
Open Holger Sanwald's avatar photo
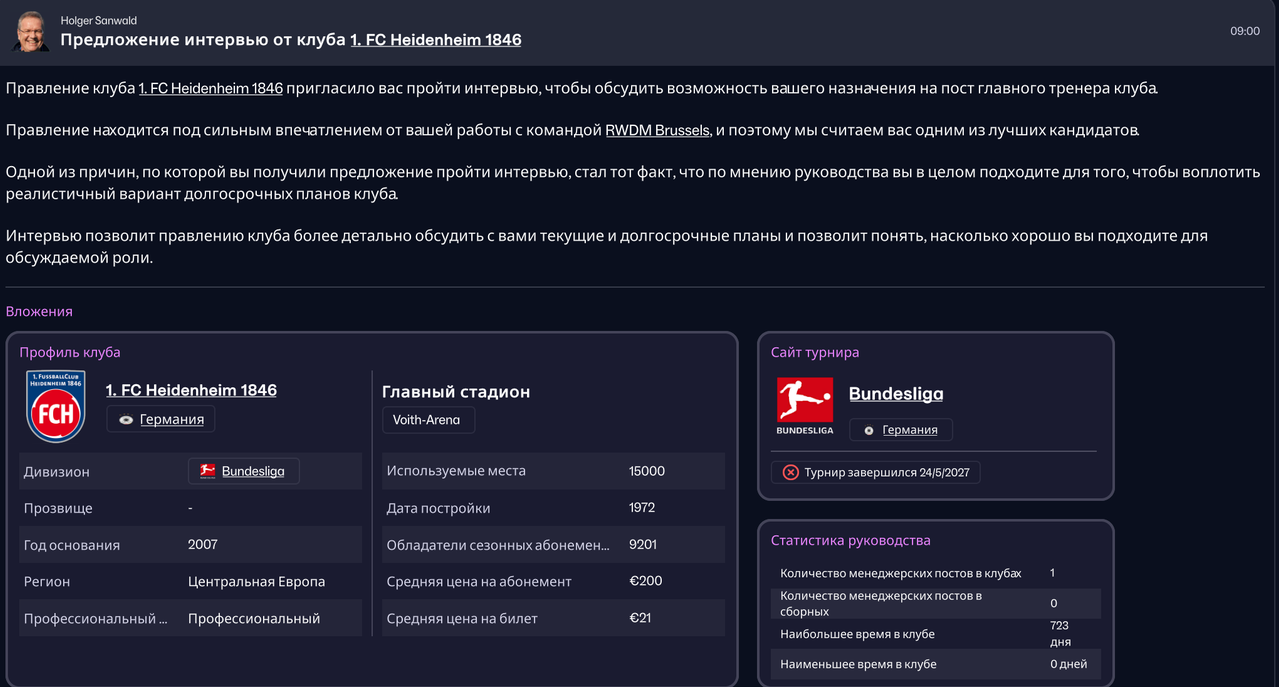(x=31, y=31)
